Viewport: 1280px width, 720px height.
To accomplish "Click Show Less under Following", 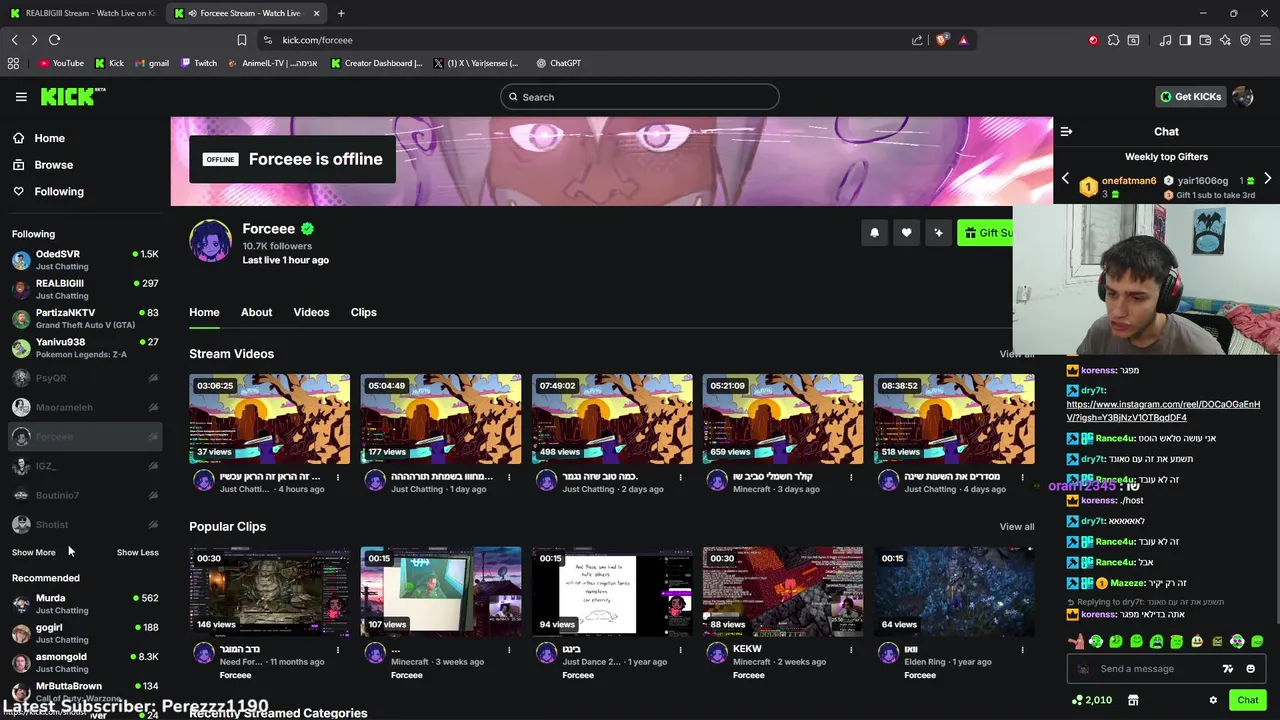I will pyautogui.click(x=137, y=553).
